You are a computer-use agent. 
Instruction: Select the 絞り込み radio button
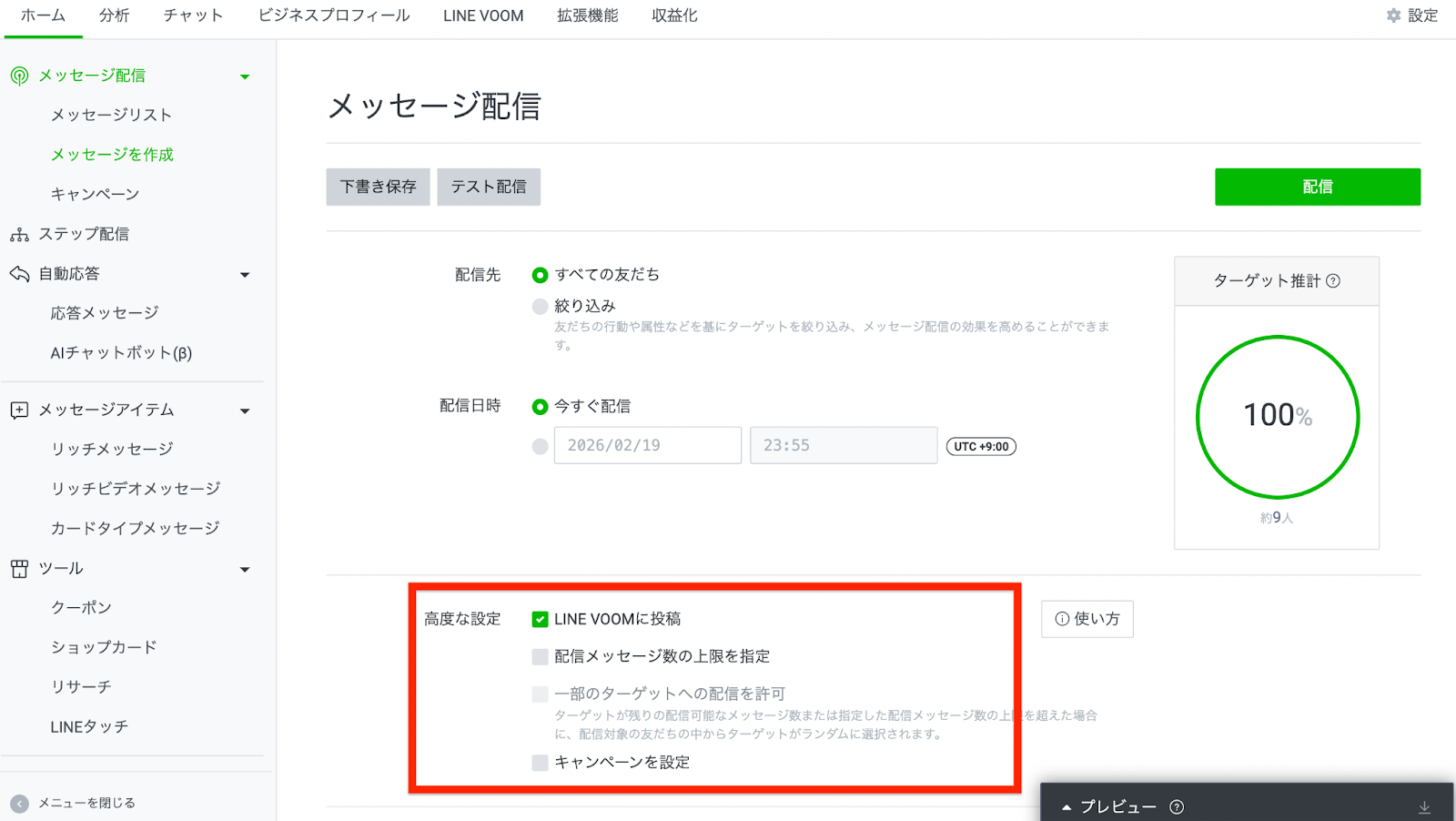[x=540, y=307]
